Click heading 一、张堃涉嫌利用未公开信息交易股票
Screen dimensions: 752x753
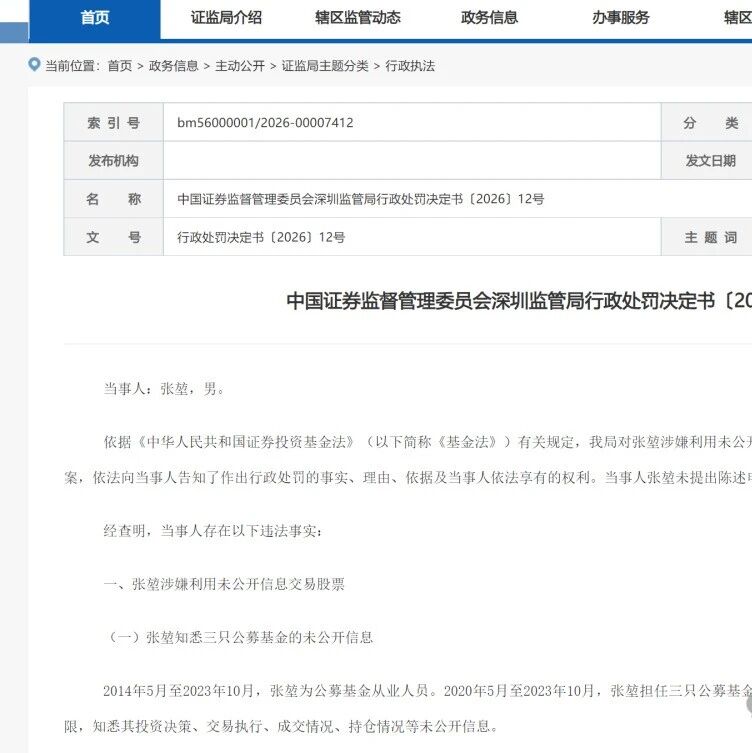click(224, 584)
